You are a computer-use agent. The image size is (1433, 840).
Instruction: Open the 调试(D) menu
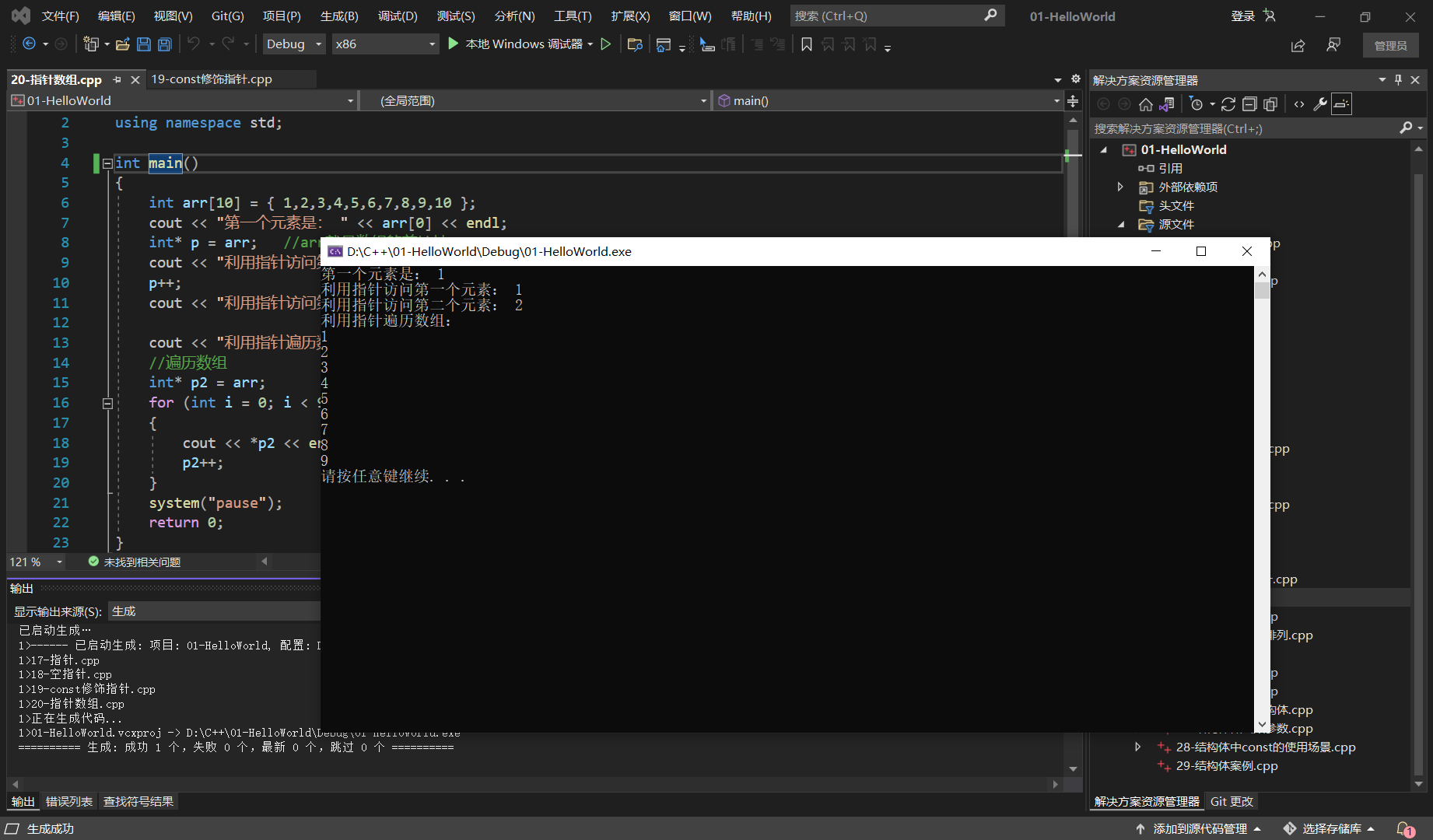tap(398, 16)
